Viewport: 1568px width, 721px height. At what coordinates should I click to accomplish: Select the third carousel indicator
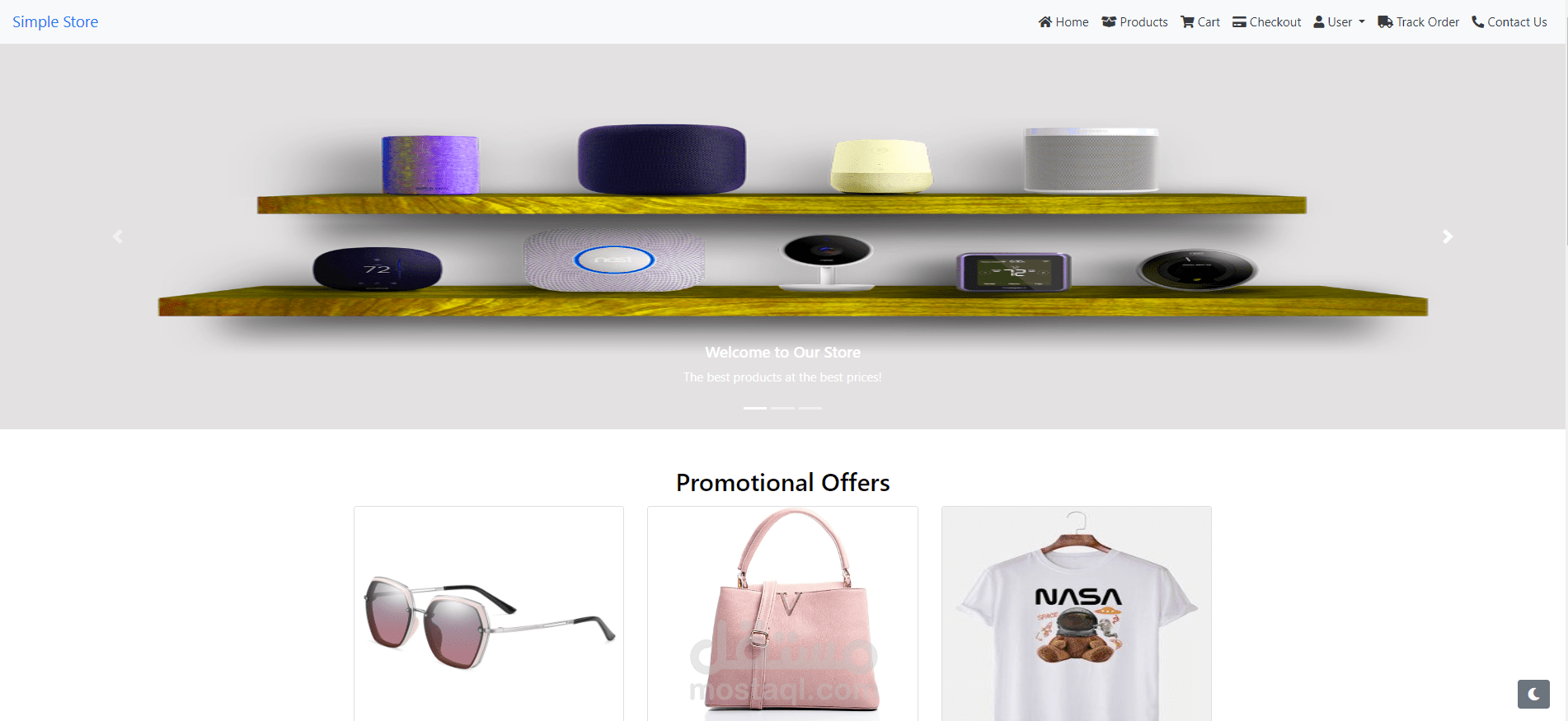810,408
